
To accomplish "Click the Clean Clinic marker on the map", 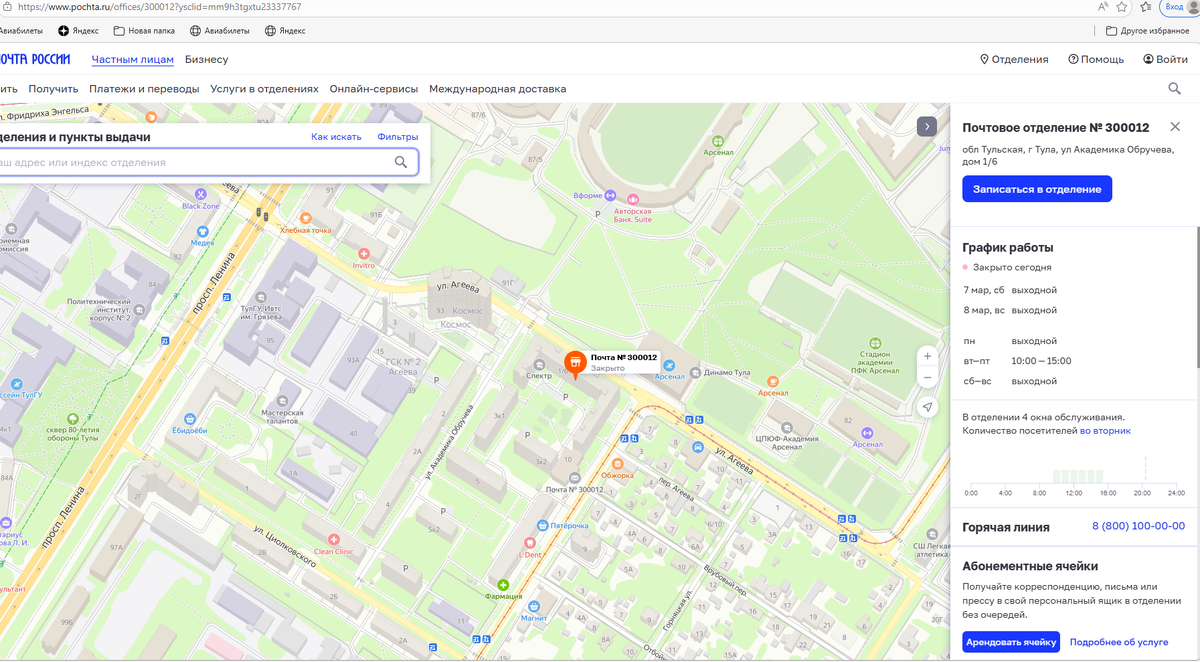I will [334, 539].
